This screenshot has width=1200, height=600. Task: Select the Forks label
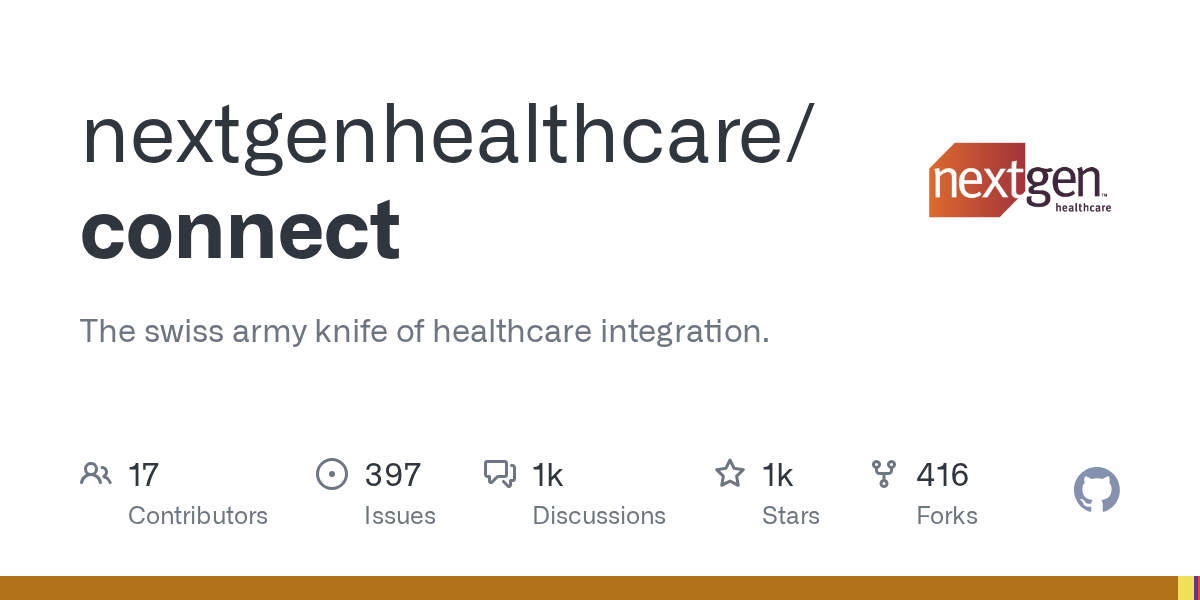(x=947, y=516)
